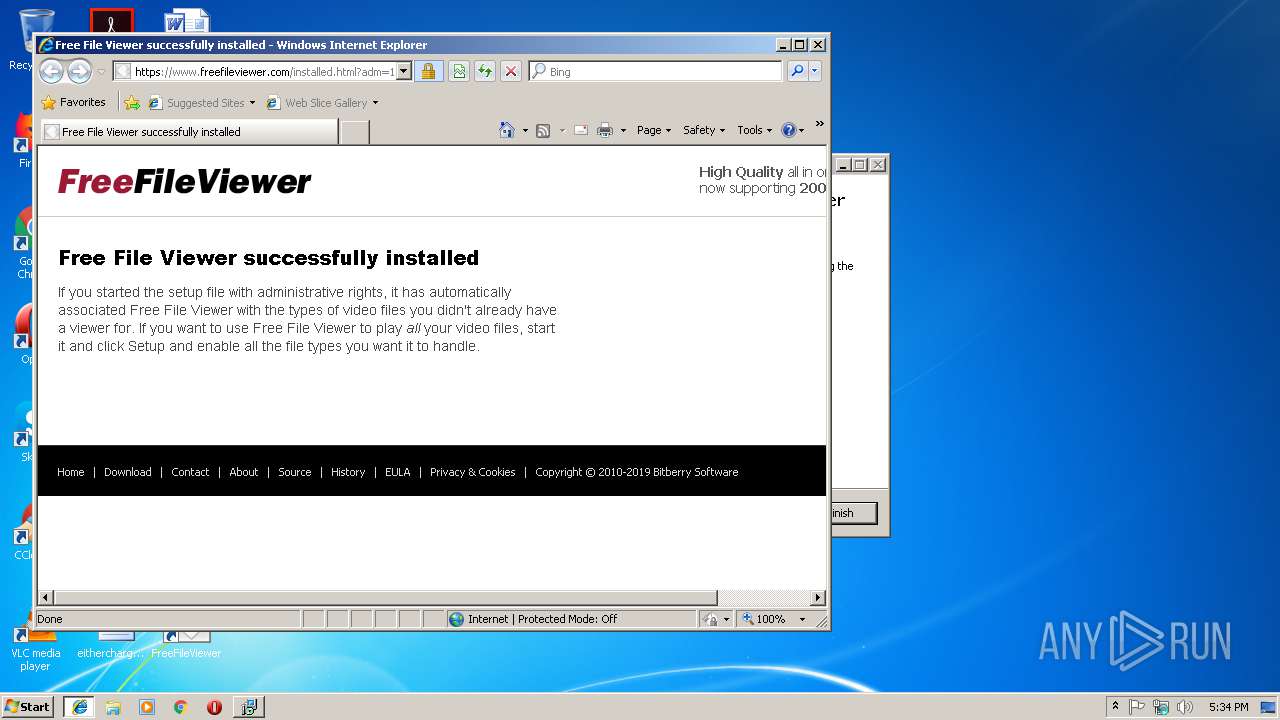Click the network tray icon
1280x720 pixels.
1161,706
